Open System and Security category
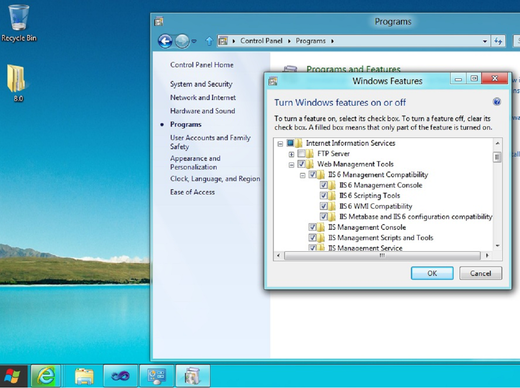Viewport: 520px width, 388px height. (x=201, y=84)
